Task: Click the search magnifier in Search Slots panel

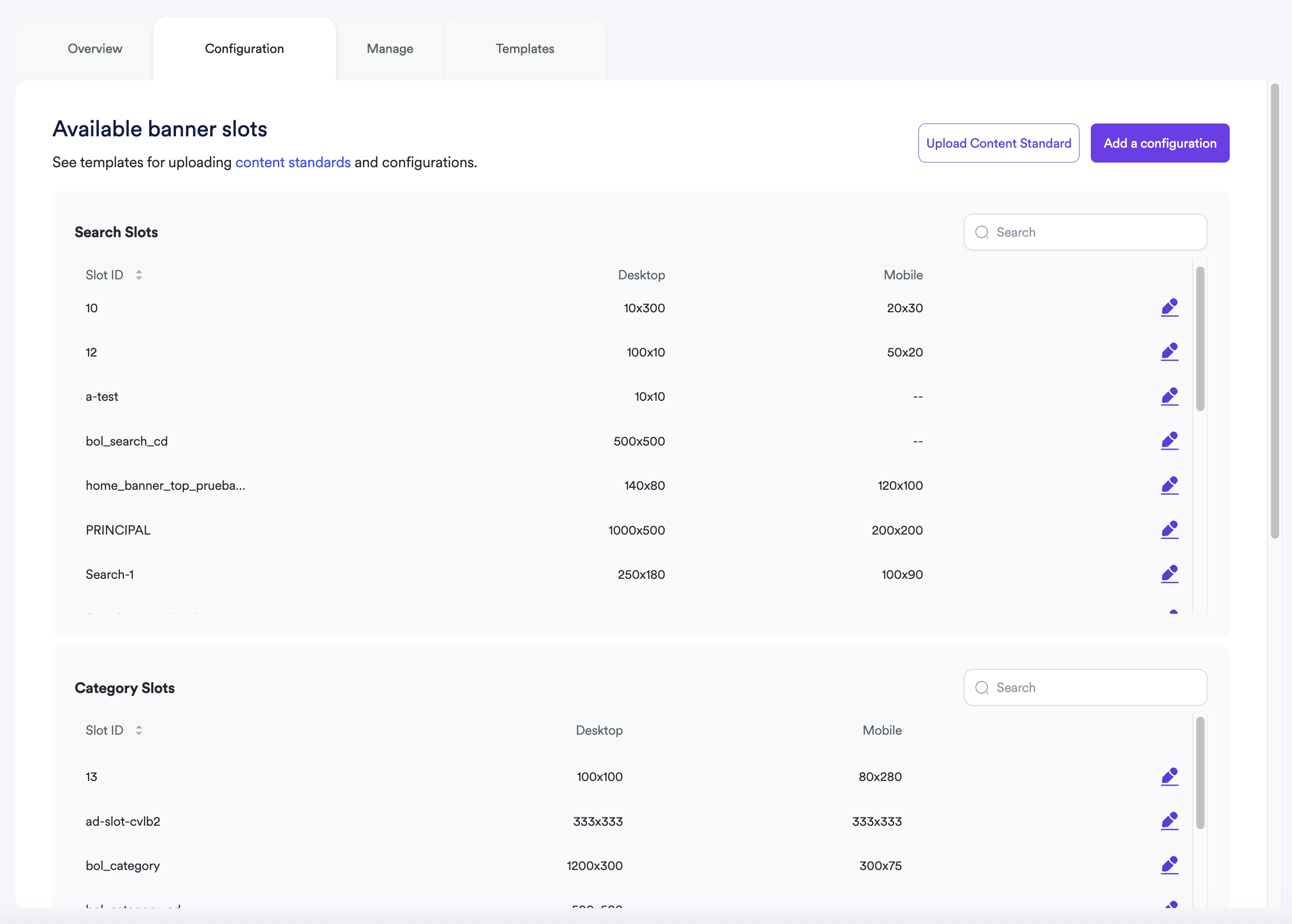Action: pos(982,232)
